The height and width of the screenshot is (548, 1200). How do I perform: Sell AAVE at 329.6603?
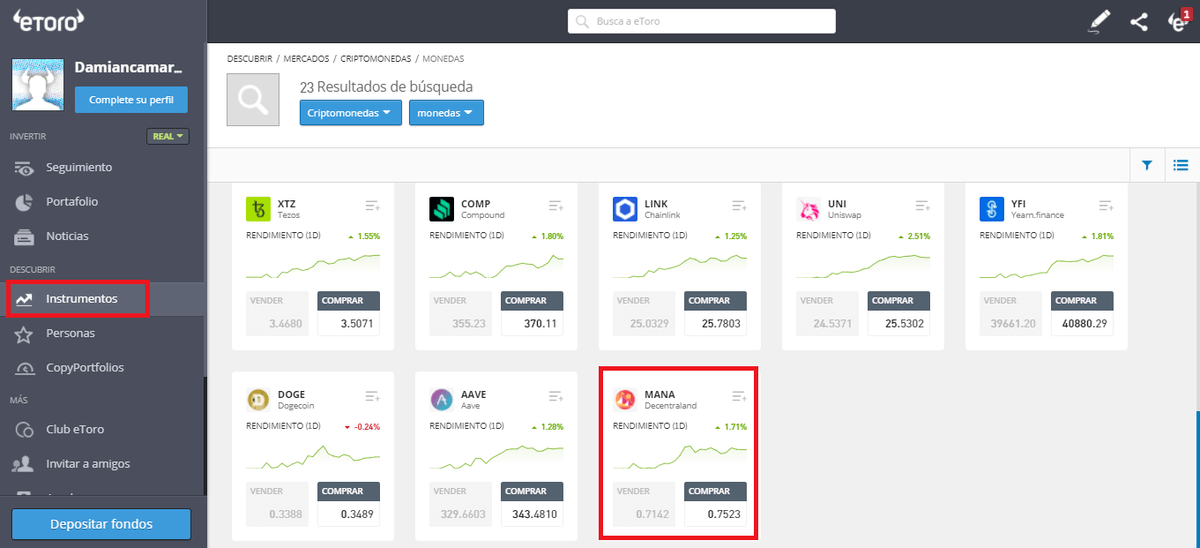(461, 504)
